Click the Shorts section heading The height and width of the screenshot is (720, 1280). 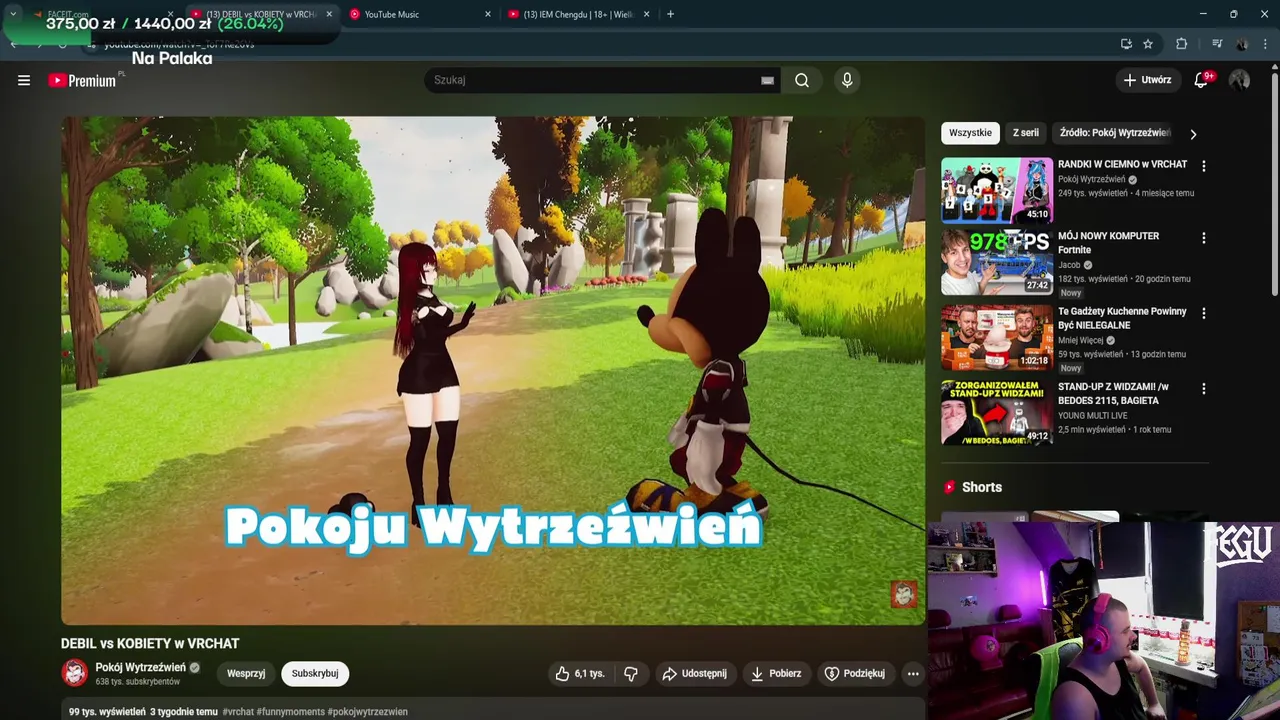click(x=981, y=487)
